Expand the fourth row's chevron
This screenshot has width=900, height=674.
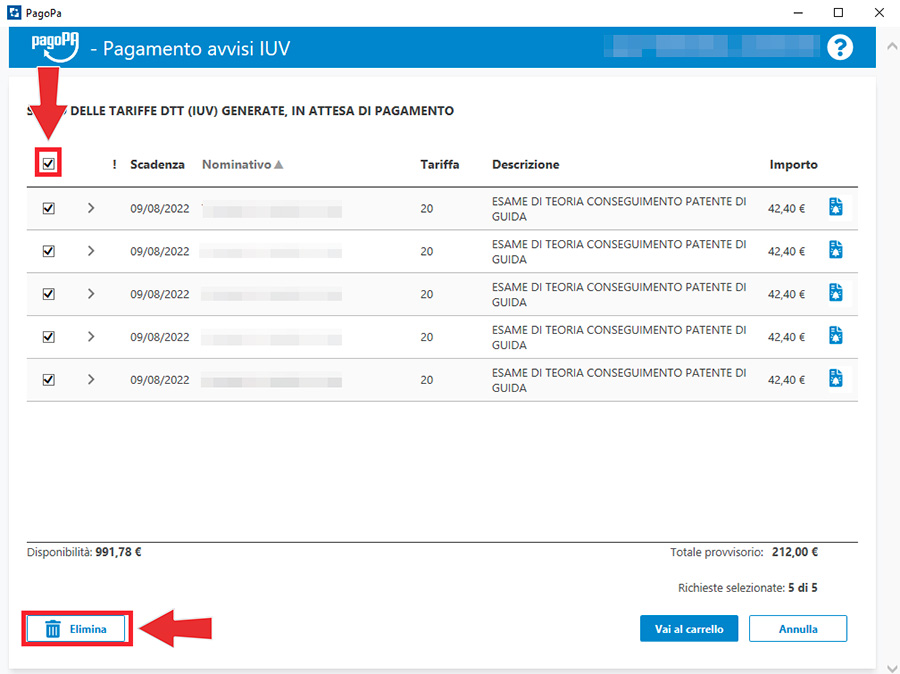click(x=91, y=337)
